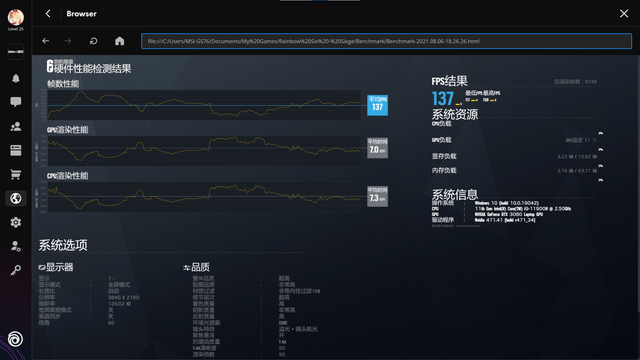640x360 pixels.
Task: Open overlay settings gear icon
Action: click(x=16, y=222)
